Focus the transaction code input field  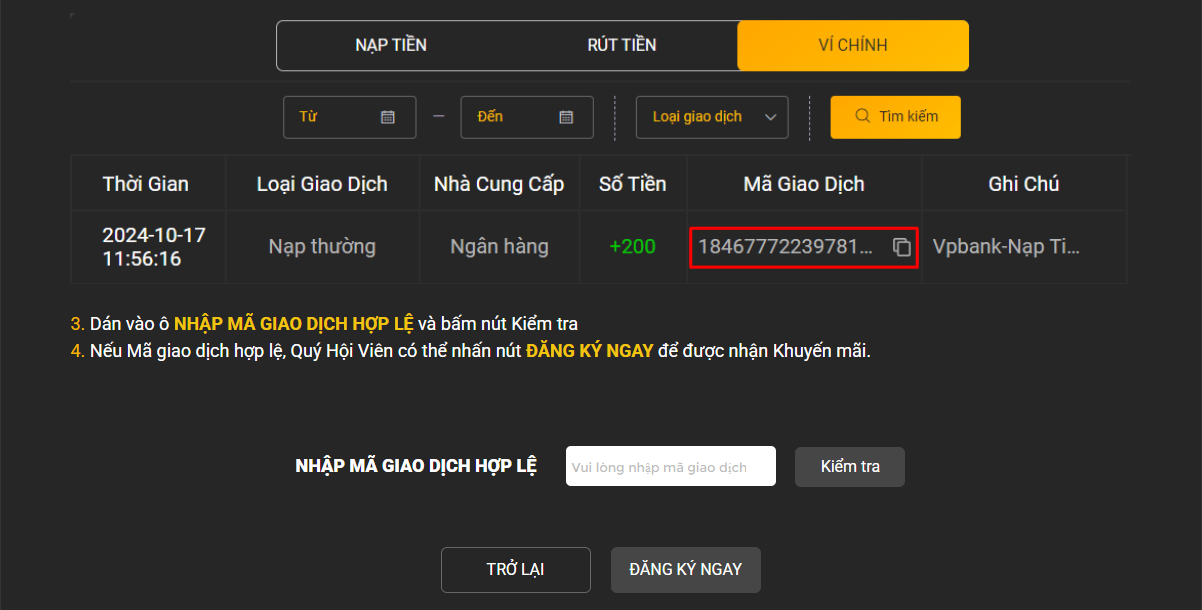coord(670,466)
